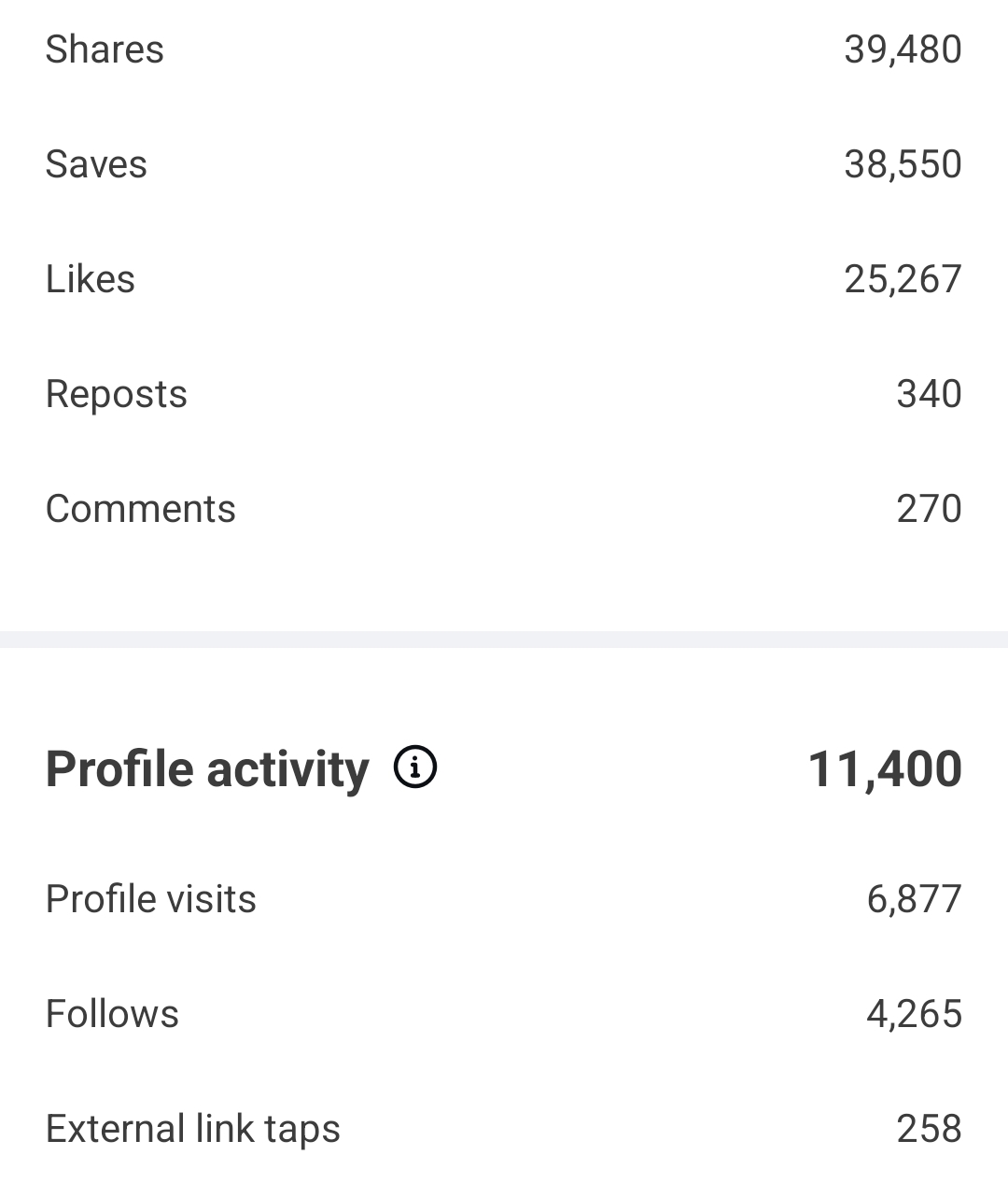Image resolution: width=1008 pixels, height=1197 pixels.
Task: Click the Profile visits count 6,877
Action: click(x=914, y=899)
